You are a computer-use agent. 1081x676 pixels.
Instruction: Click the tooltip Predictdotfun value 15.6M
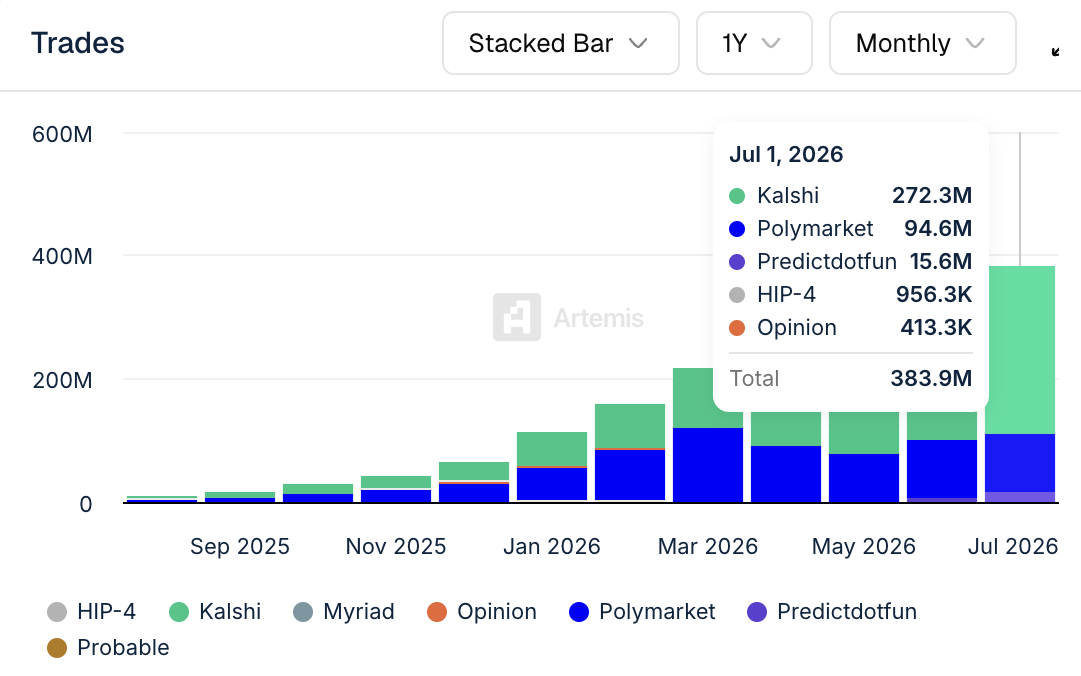(940, 261)
